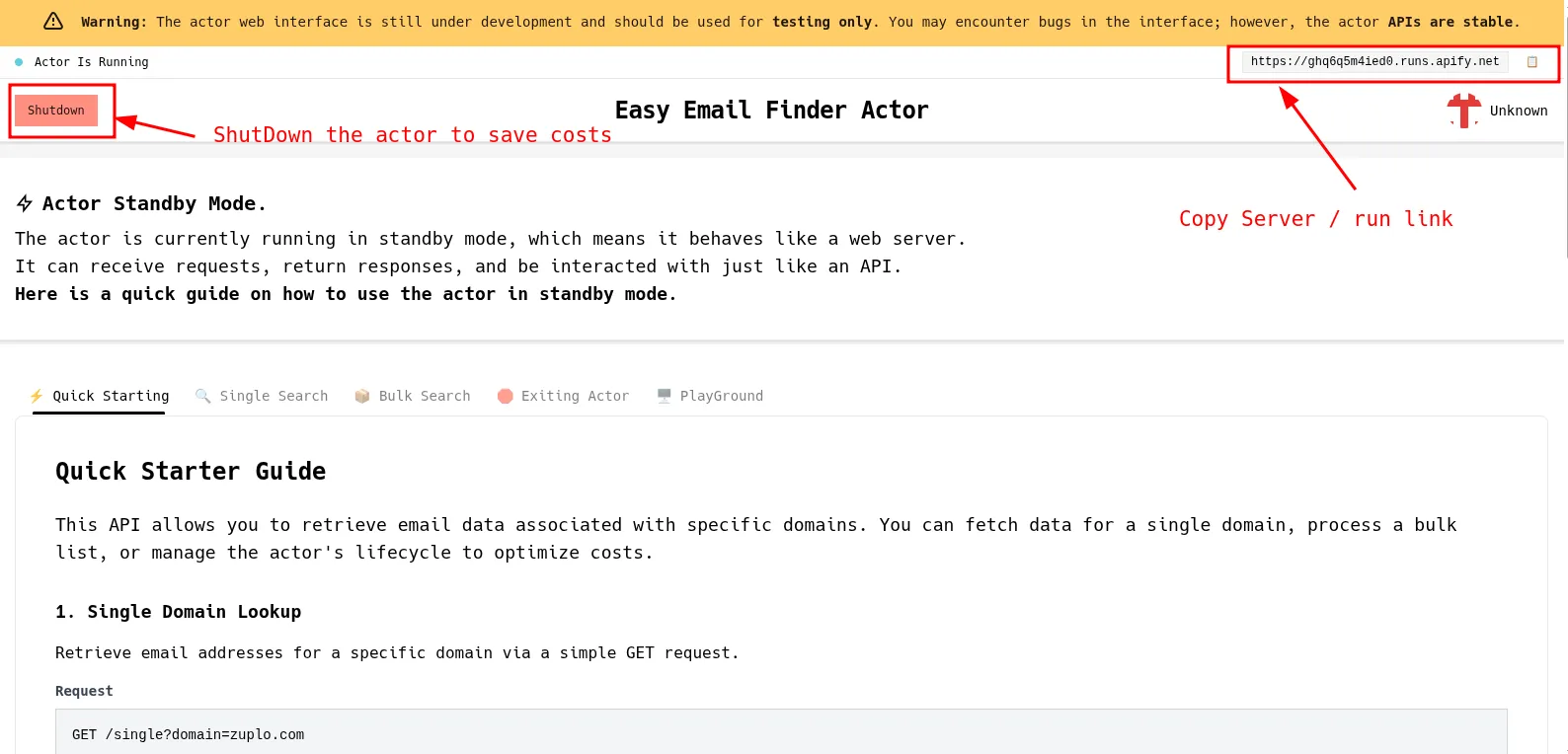Click the Unknown user label
Image resolution: width=1568 pixels, height=754 pixels.
tap(1519, 111)
